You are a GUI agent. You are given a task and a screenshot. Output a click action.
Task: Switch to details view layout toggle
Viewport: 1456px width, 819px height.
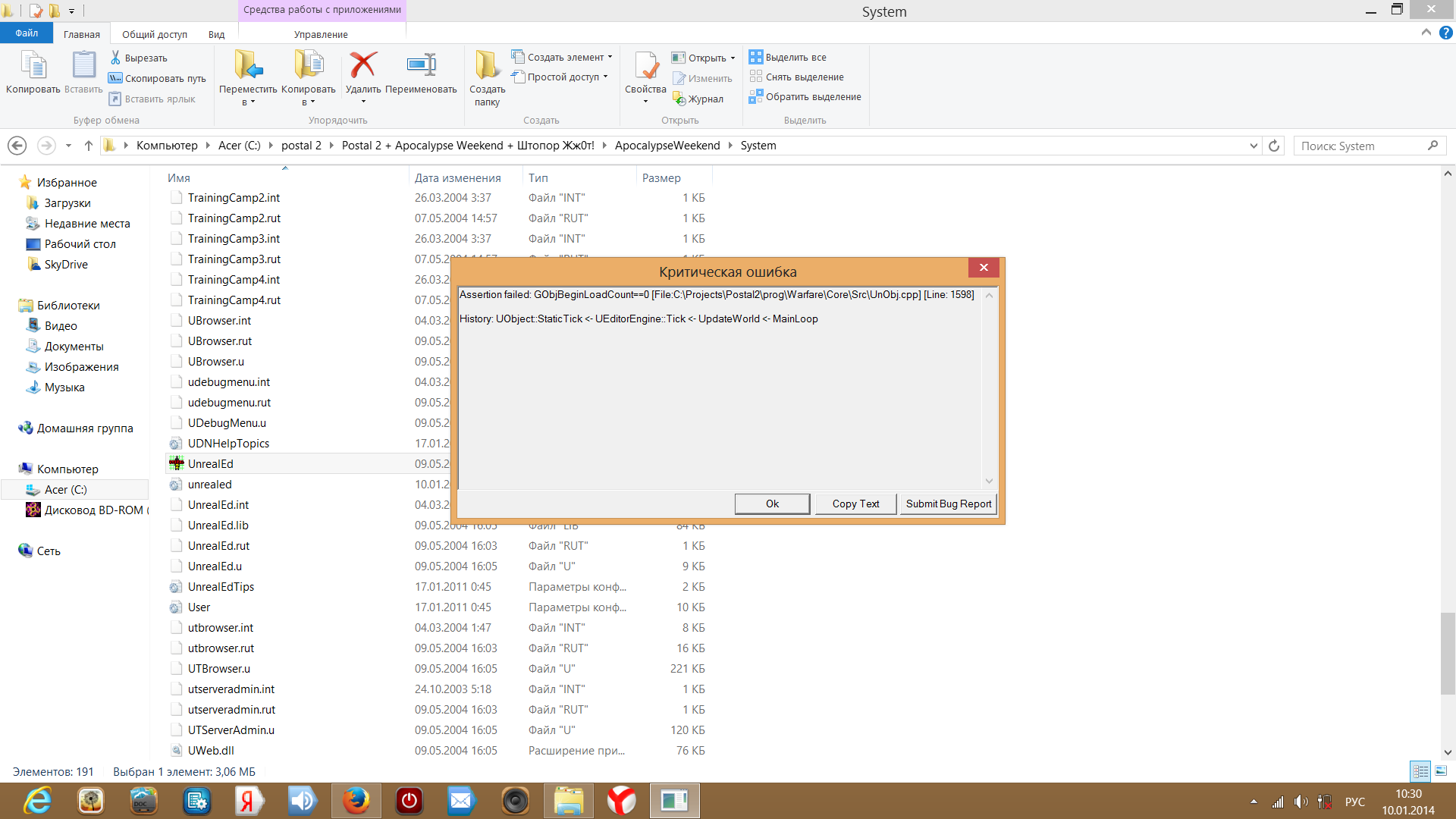pos(1420,771)
